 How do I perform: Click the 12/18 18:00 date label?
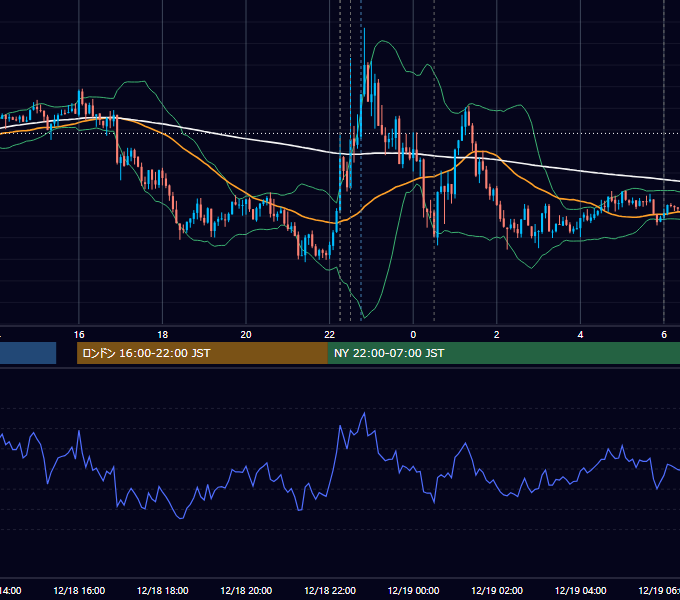click(x=163, y=590)
